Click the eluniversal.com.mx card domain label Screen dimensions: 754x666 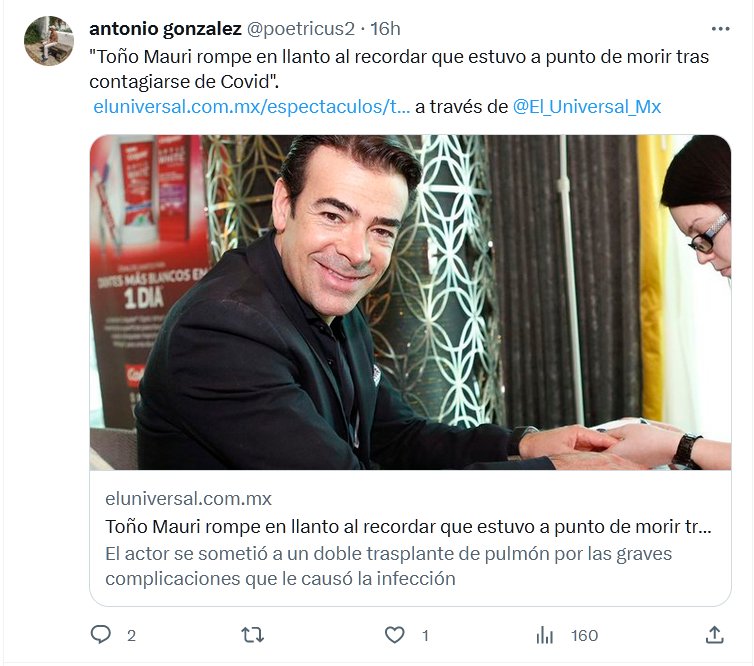point(188,499)
